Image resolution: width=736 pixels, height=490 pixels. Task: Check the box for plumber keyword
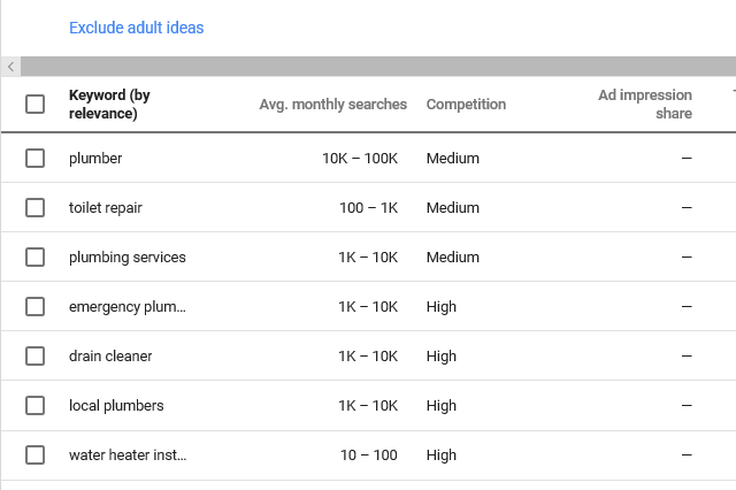coord(35,158)
